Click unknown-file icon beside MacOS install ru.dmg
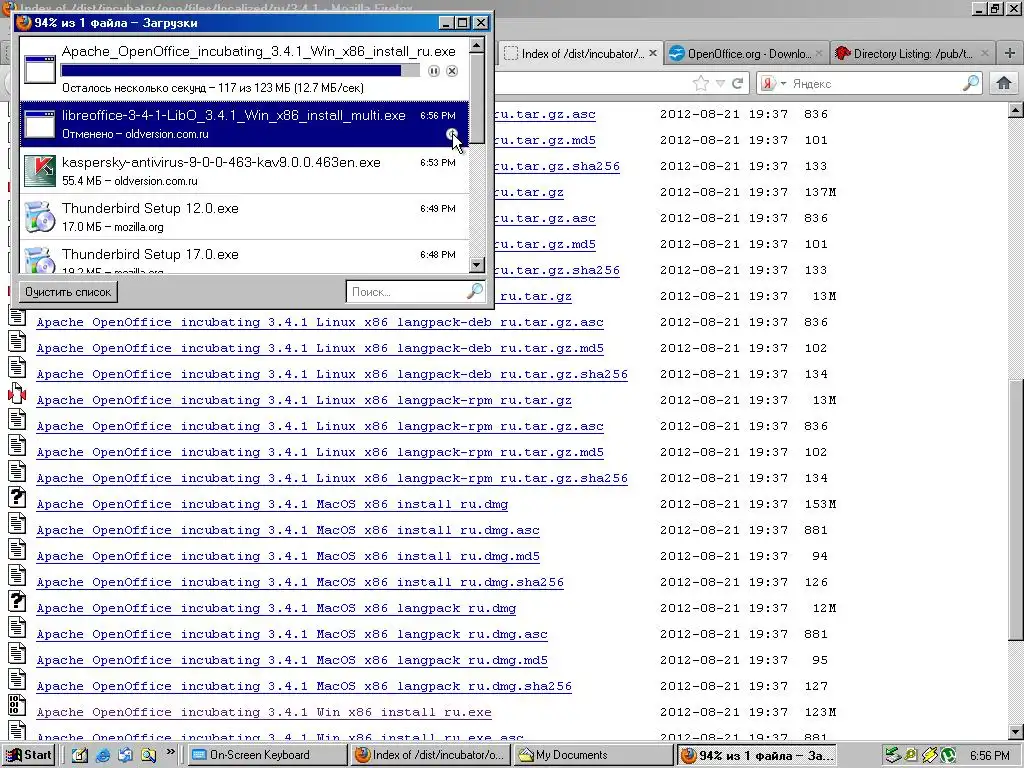Screen dimensions: 1024x768 coord(17,498)
